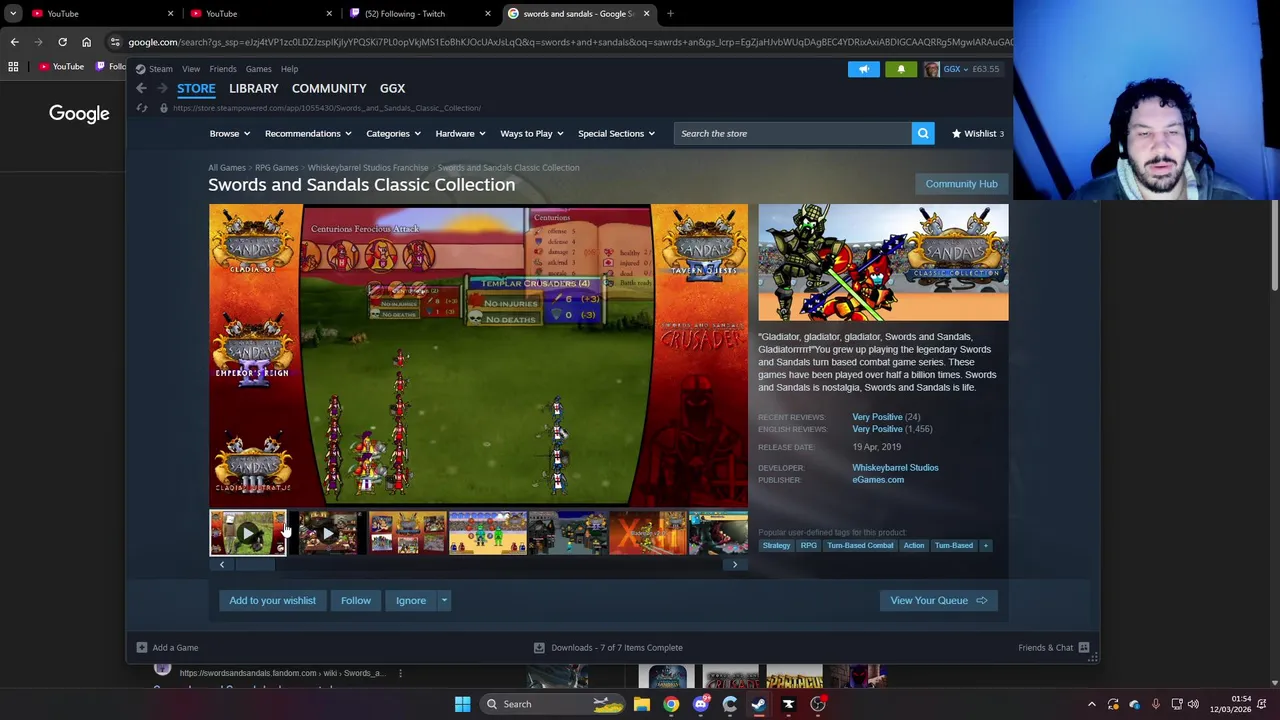Open the Chrome apps grid icon

point(13,67)
